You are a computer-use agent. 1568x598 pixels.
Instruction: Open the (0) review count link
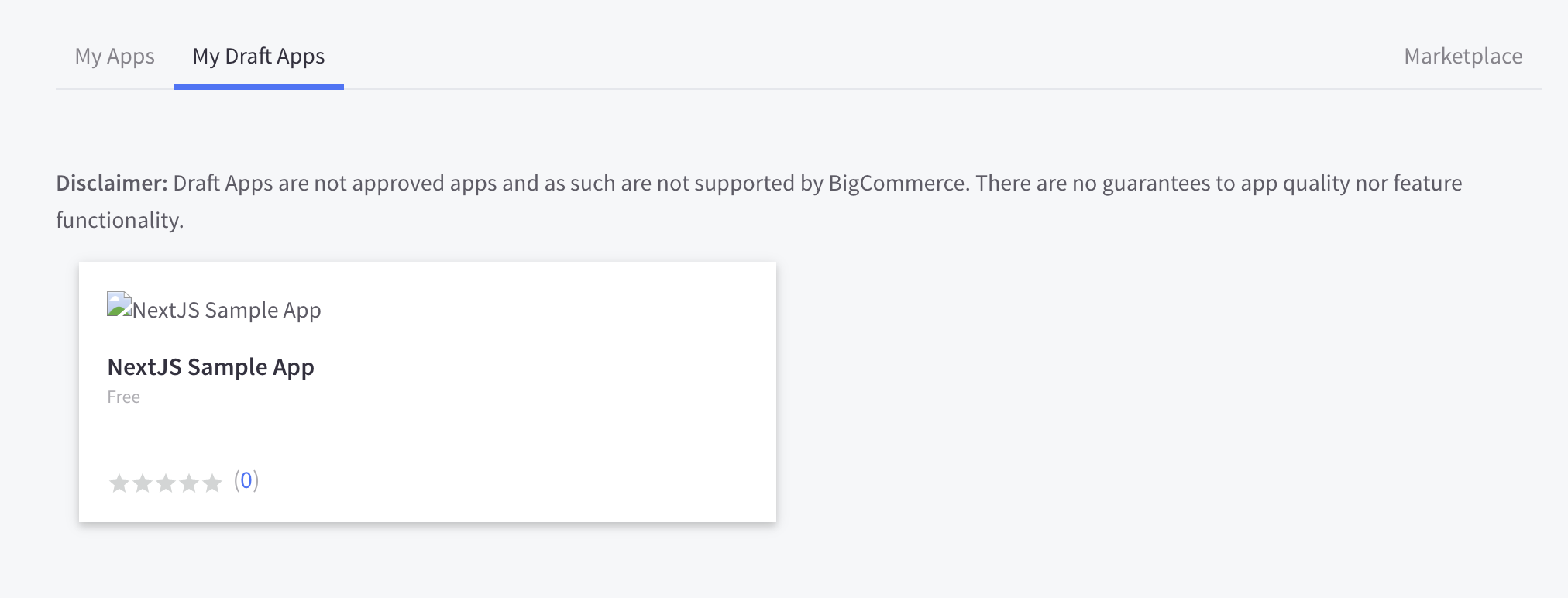tap(246, 481)
